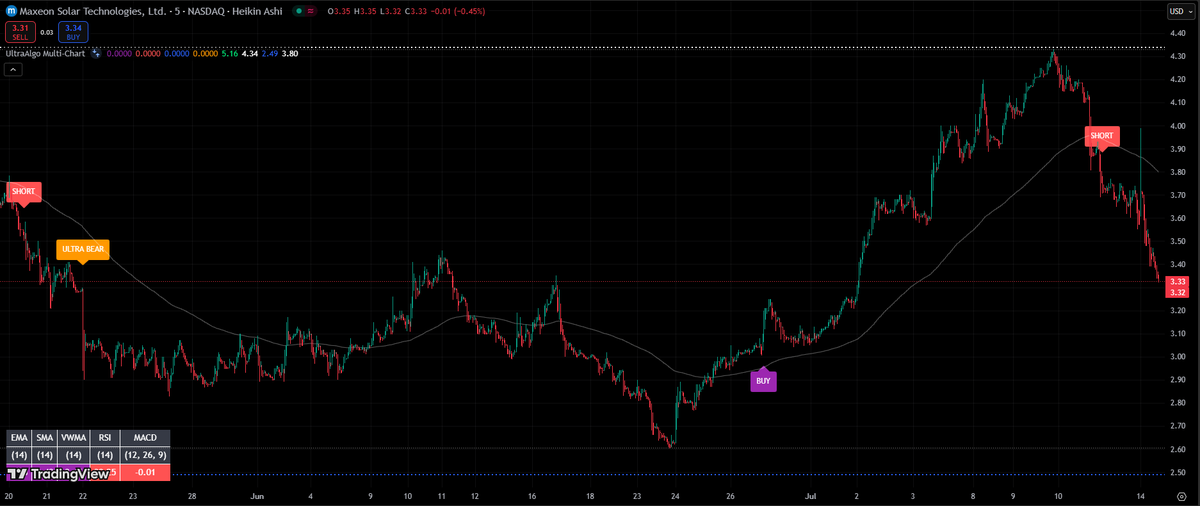Click the ULTRA BEAR signal label
This screenshot has width=1200, height=506.
coord(82,249)
